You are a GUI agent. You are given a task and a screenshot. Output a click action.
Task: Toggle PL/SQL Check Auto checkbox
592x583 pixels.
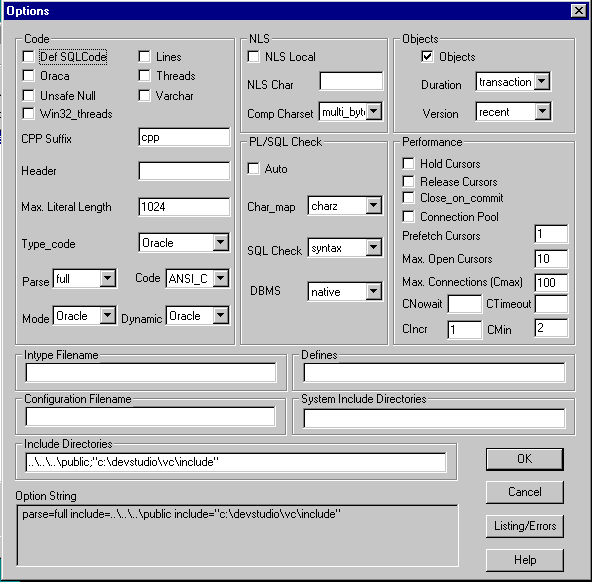[253, 168]
